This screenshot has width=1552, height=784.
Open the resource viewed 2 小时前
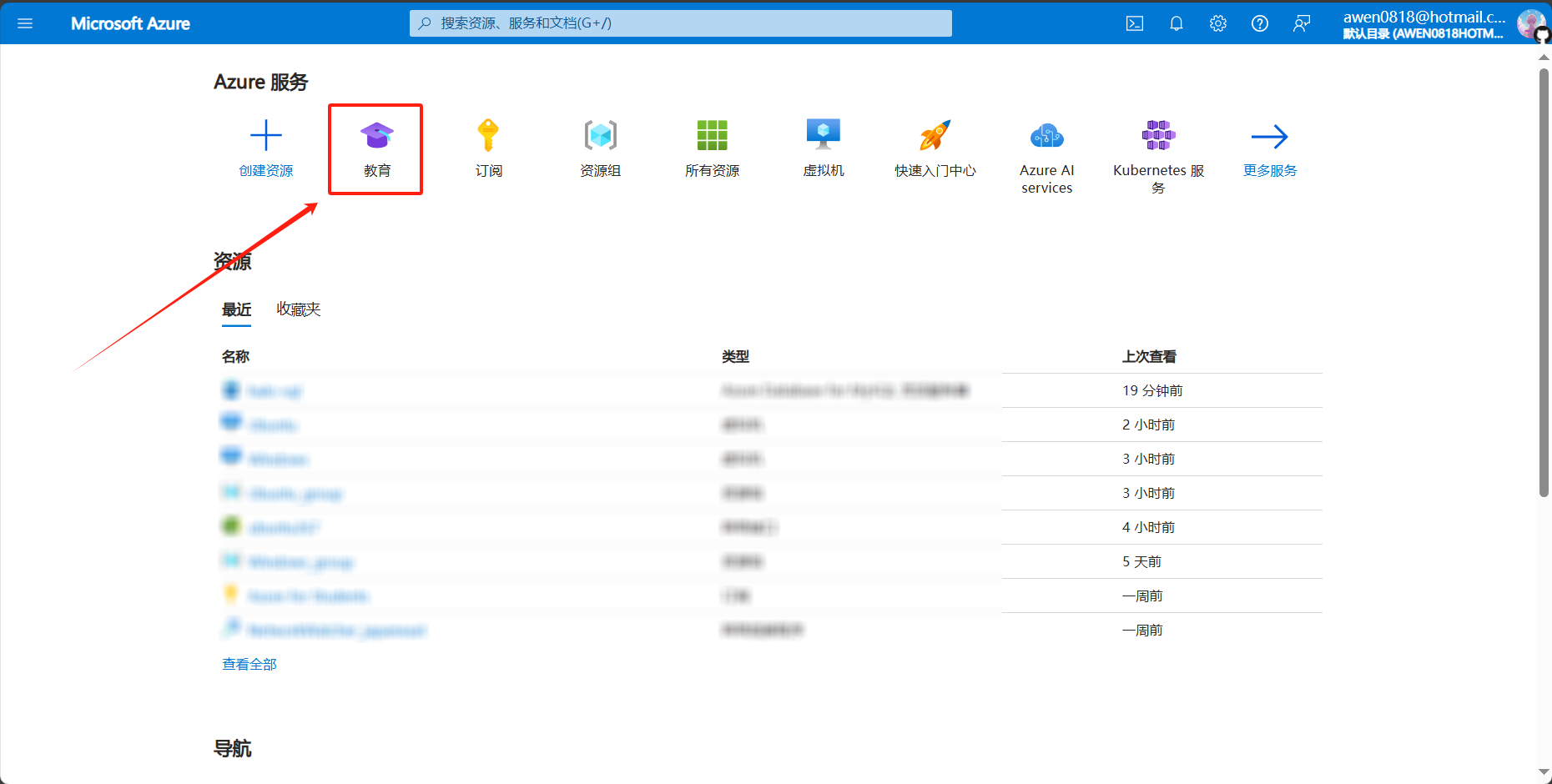(x=273, y=425)
